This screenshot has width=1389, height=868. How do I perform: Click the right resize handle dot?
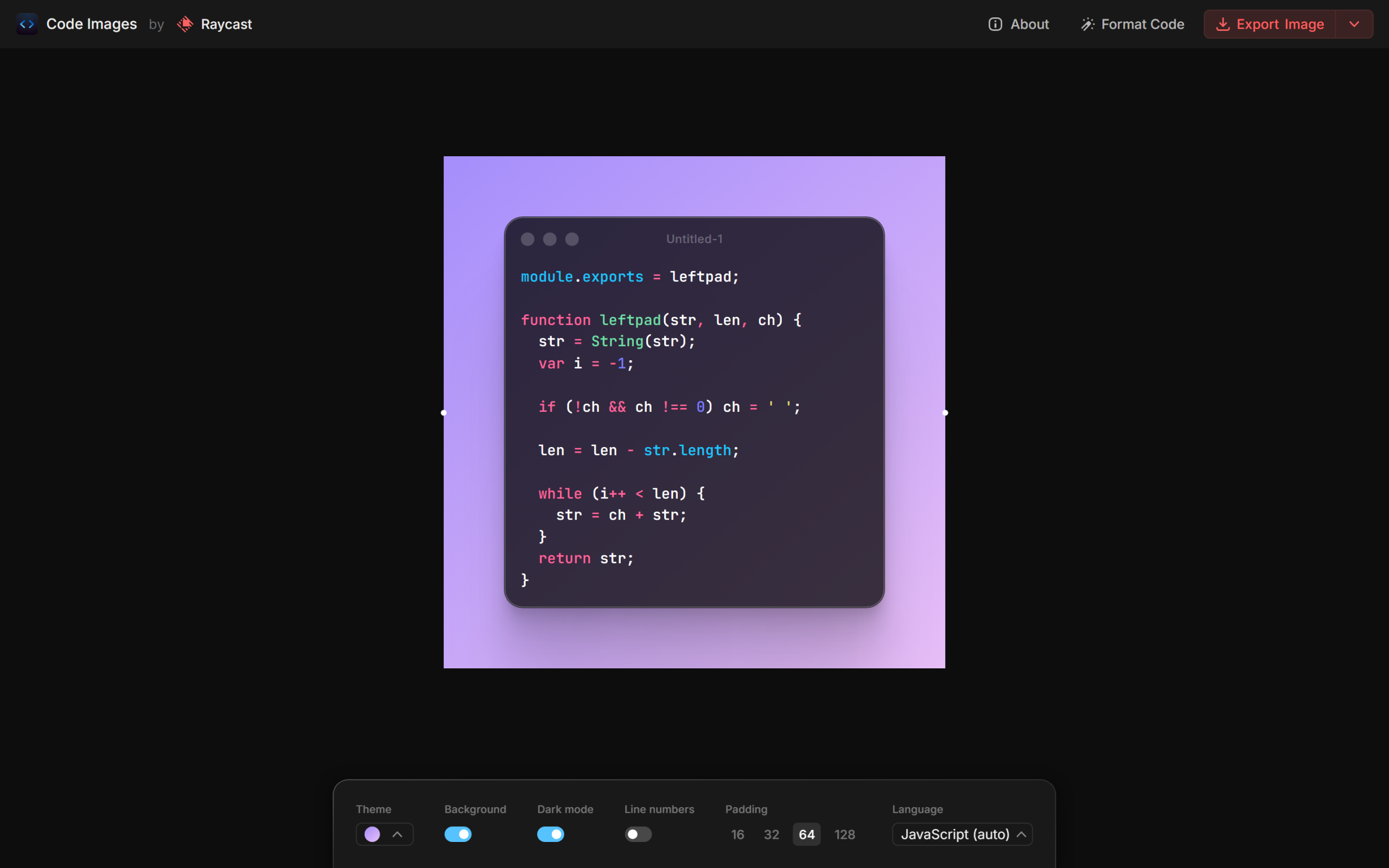pos(945,412)
